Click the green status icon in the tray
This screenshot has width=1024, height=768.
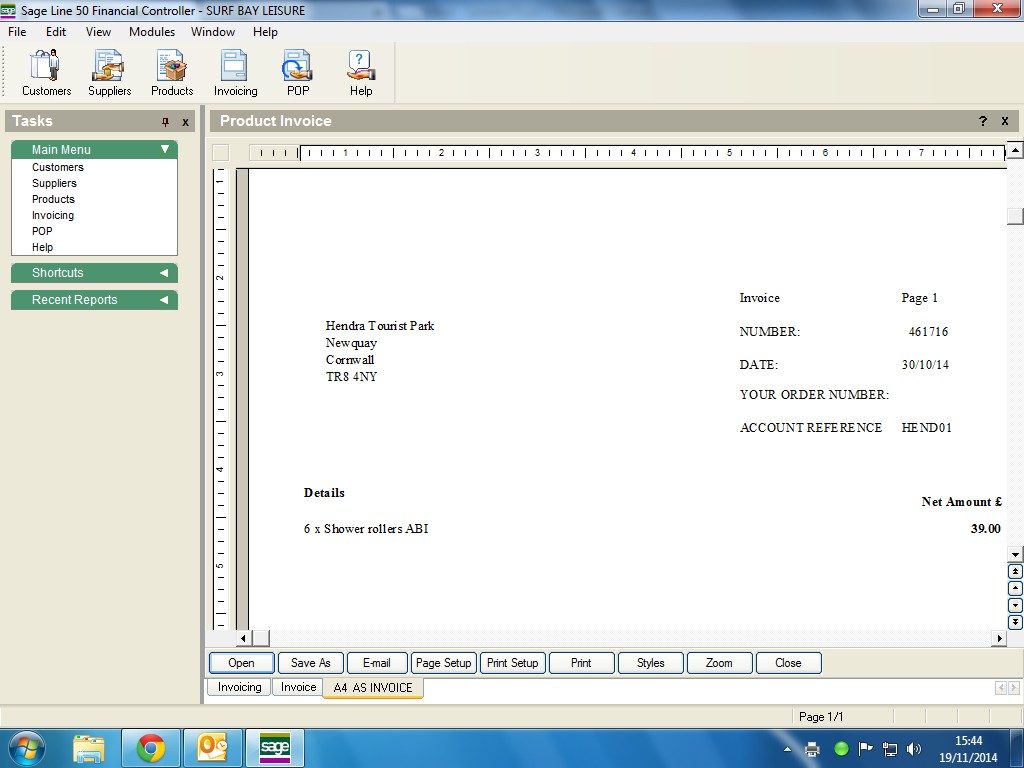(x=841, y=749)
